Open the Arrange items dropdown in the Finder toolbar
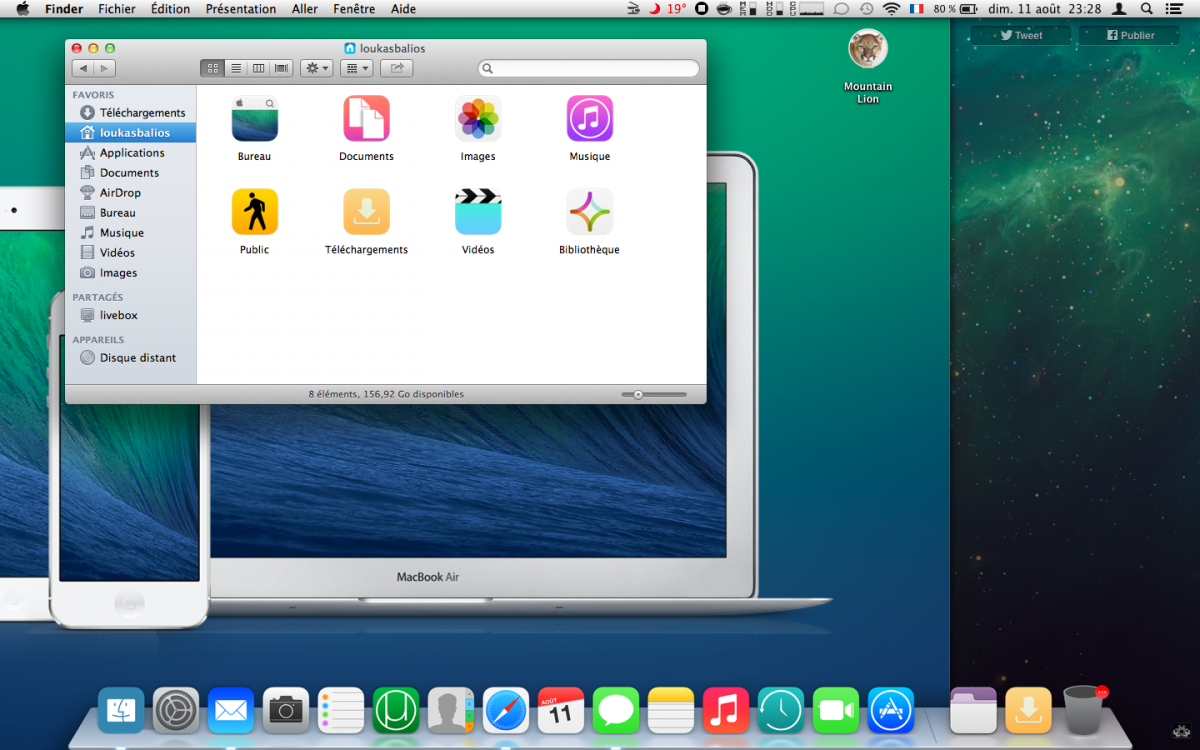Image resolution: width=1200 pixels, height=750 pixels. [x=356, y=68]
